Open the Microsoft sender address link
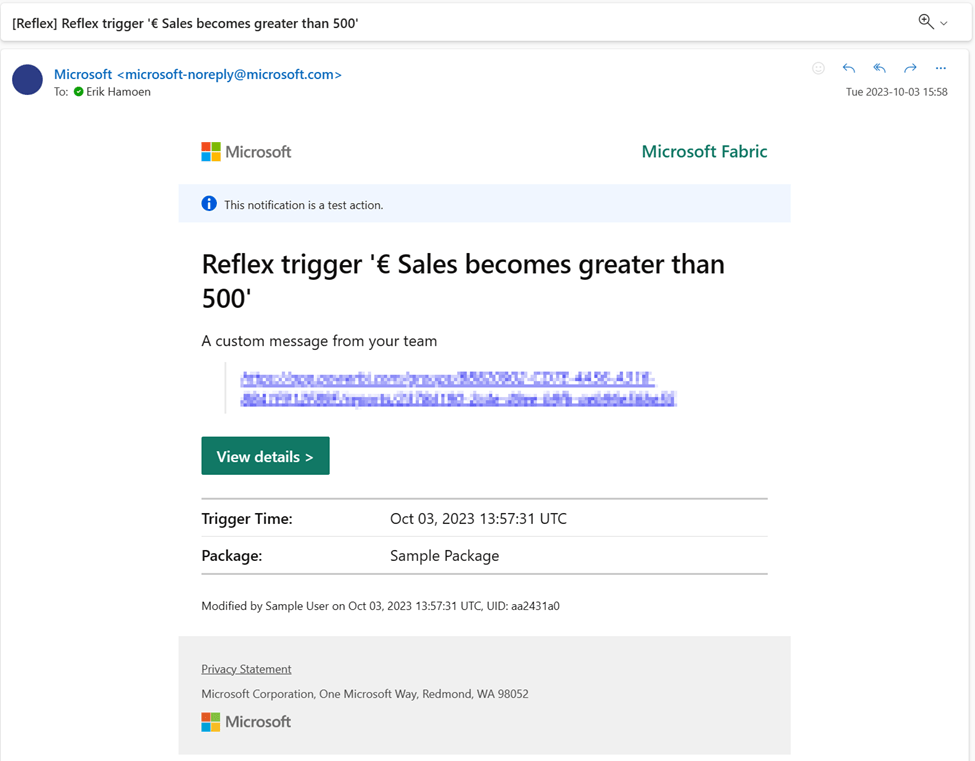The height and width of the screenshot is (761, 975). point(197,74)
